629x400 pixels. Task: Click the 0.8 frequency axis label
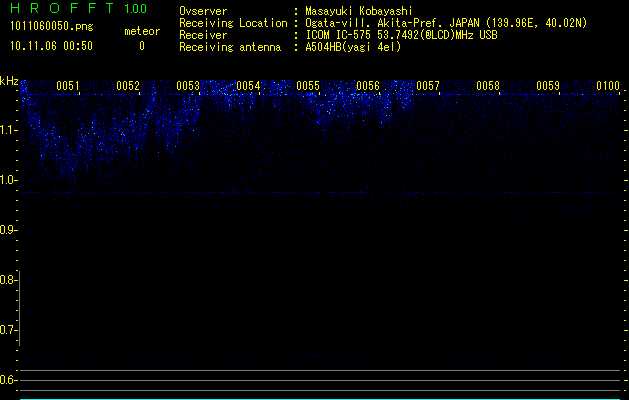pos(8,280)
